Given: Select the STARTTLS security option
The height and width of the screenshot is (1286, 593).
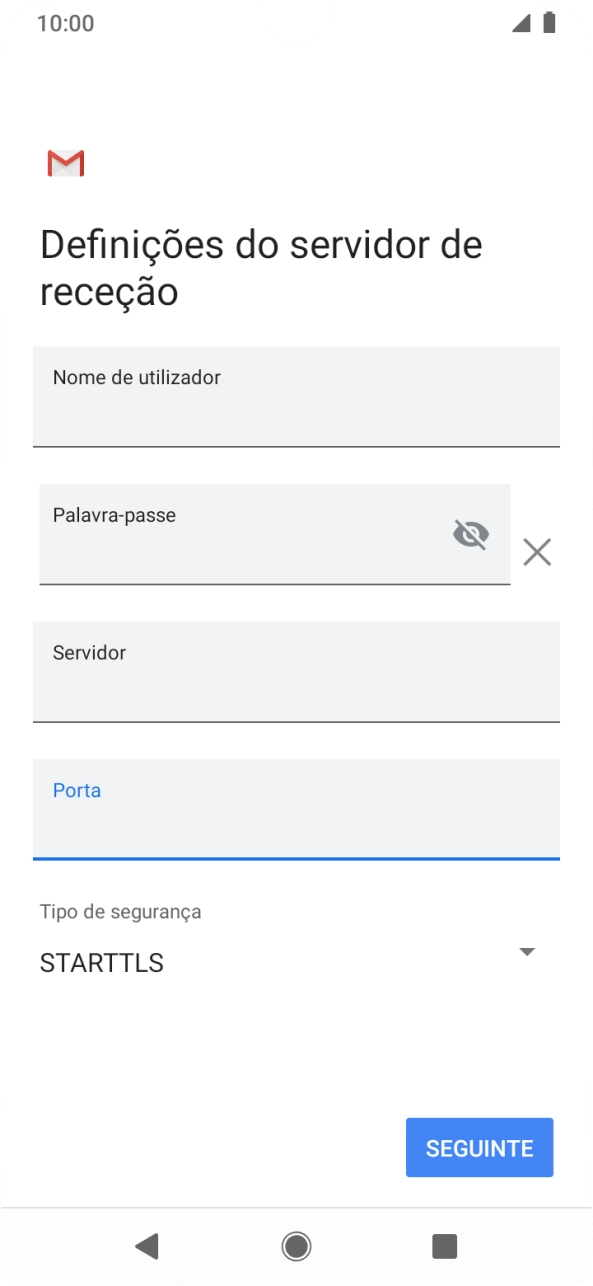Looking at the screenshot, I should click(99, 962).
